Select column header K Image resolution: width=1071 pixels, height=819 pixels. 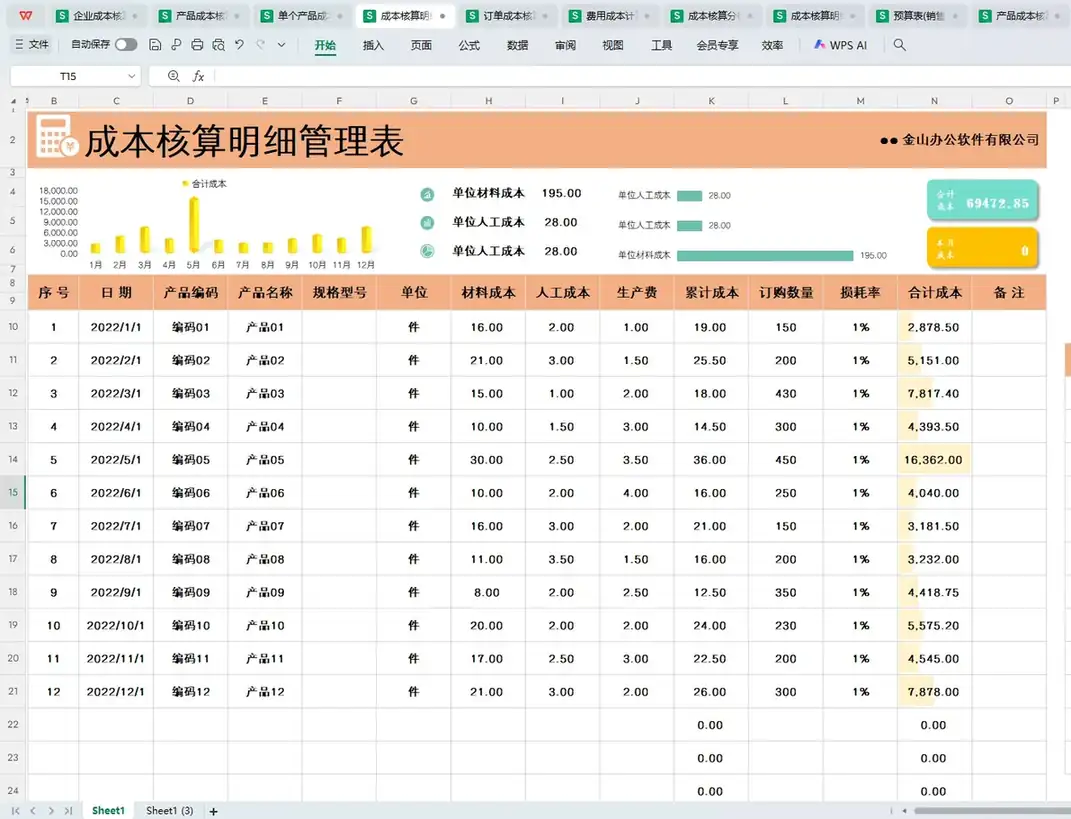(711, 101)
